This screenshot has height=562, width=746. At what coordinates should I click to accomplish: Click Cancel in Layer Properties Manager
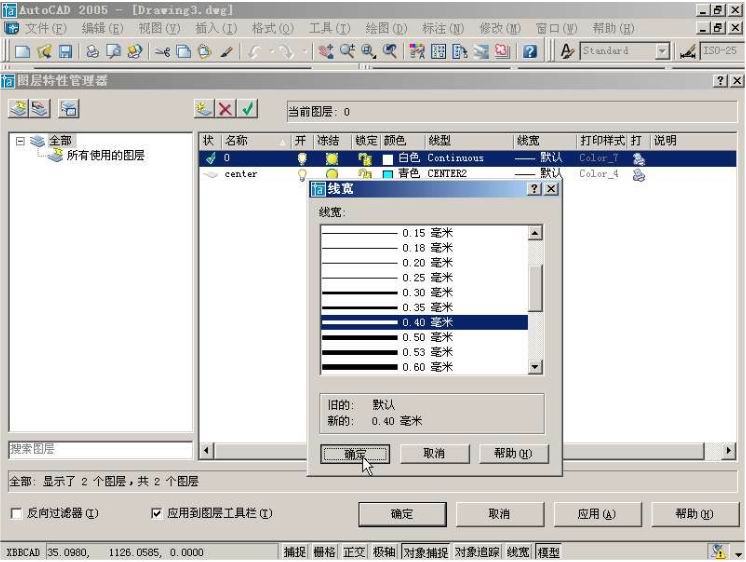(499, 514)
